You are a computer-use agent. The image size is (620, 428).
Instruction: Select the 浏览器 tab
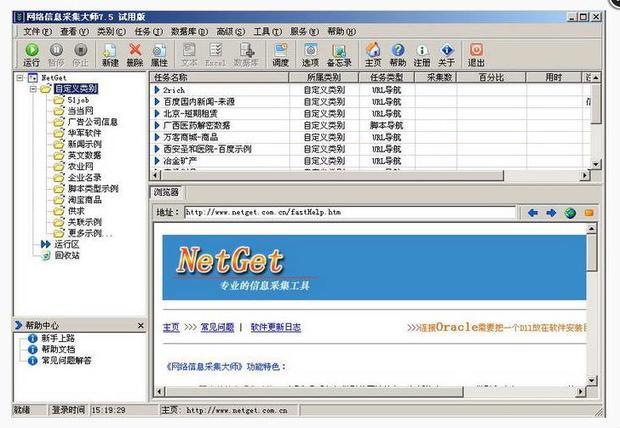click(166, 193)
